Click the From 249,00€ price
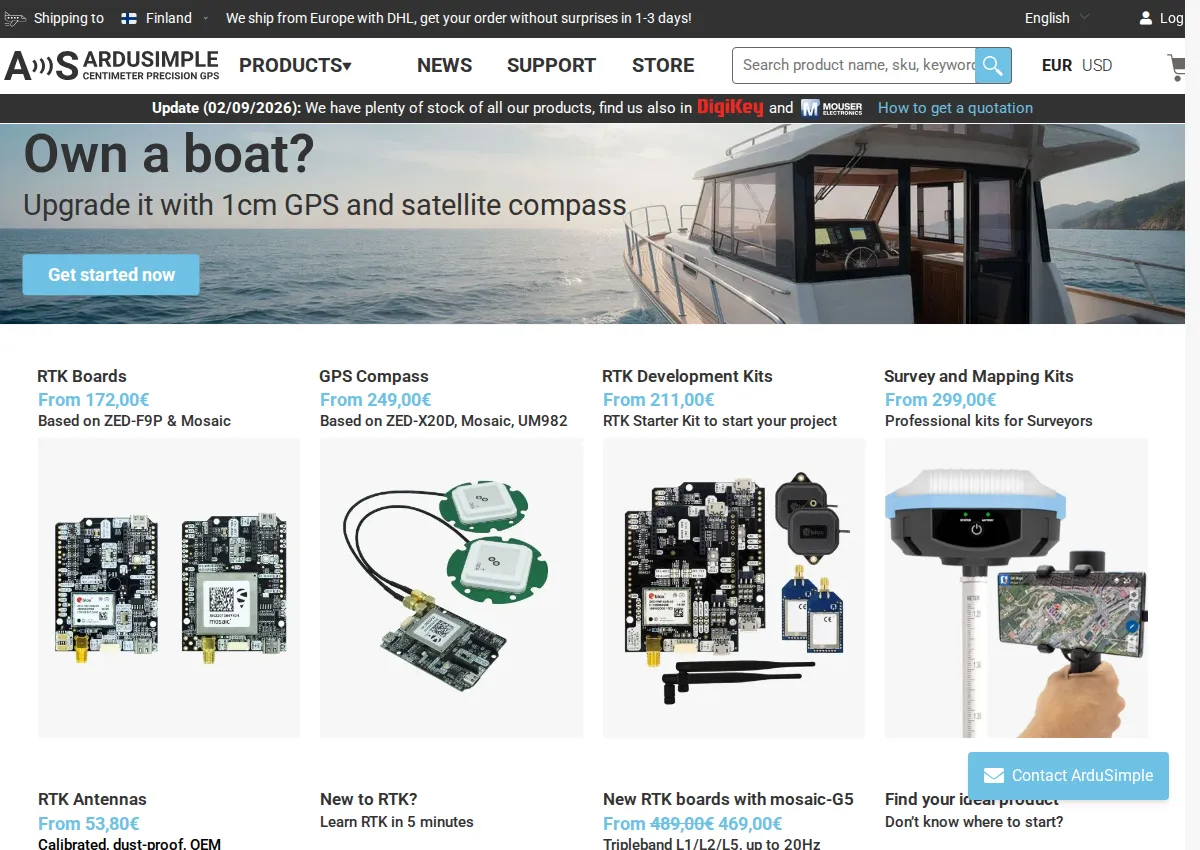Image resolution: width=1200 pixels, height=850 pixels. click(x=376, y=400)
